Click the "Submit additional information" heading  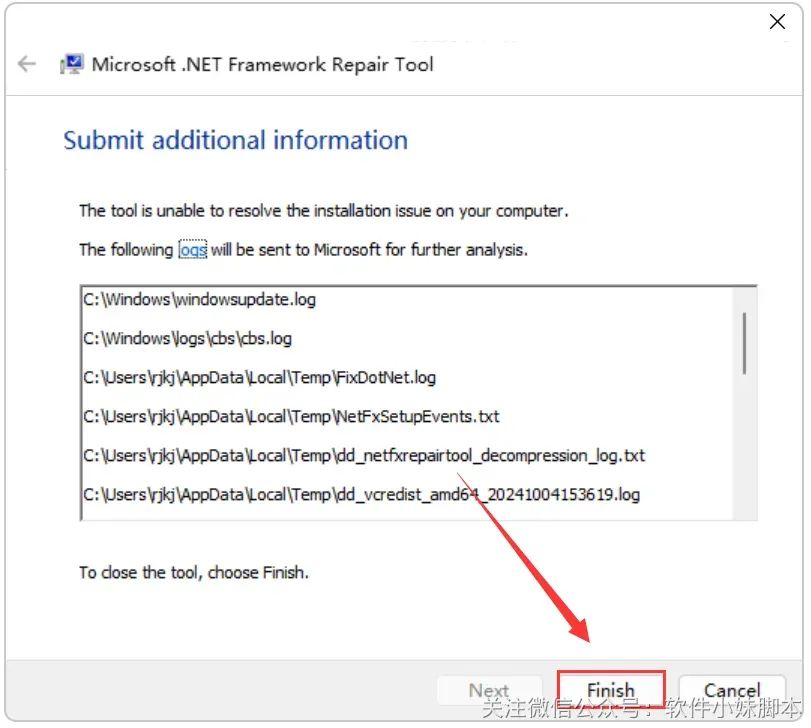[235, 140]
